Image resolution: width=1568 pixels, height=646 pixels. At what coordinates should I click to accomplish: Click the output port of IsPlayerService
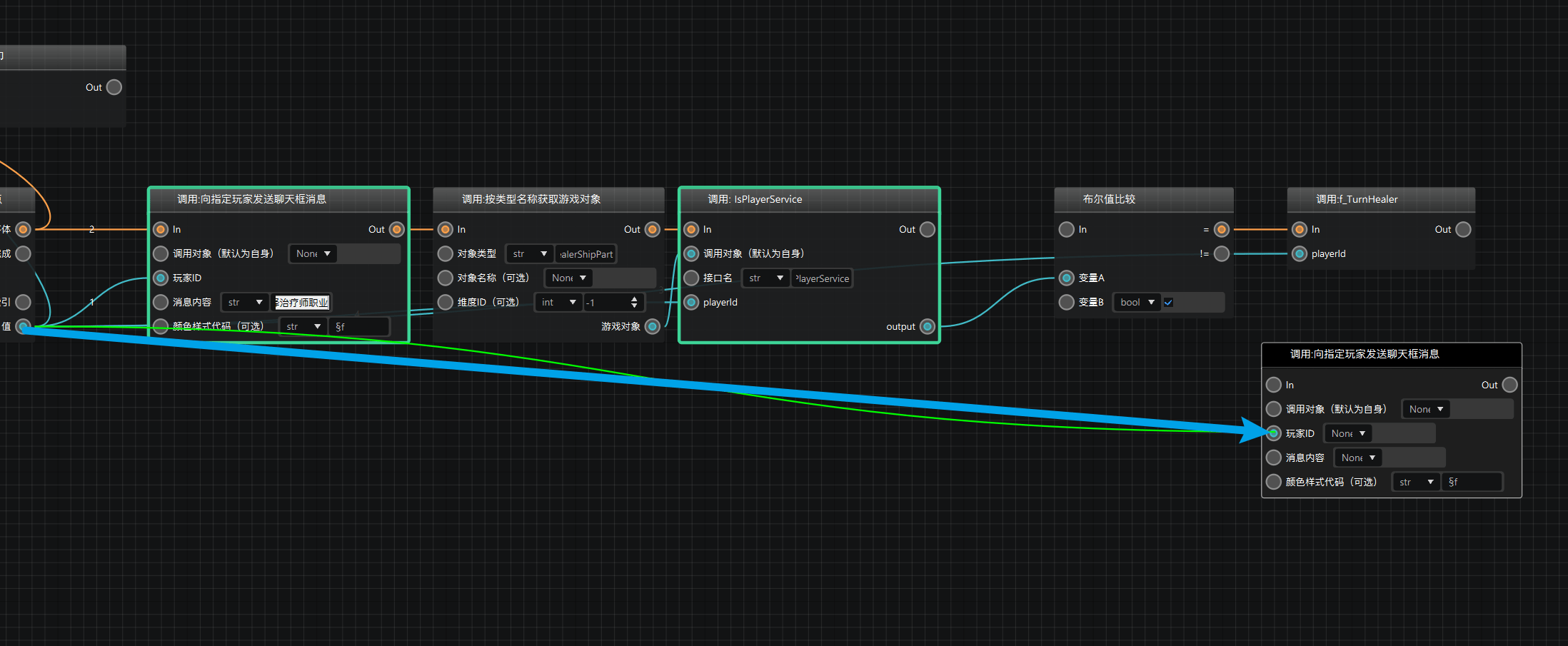click(x=928, y=326)
